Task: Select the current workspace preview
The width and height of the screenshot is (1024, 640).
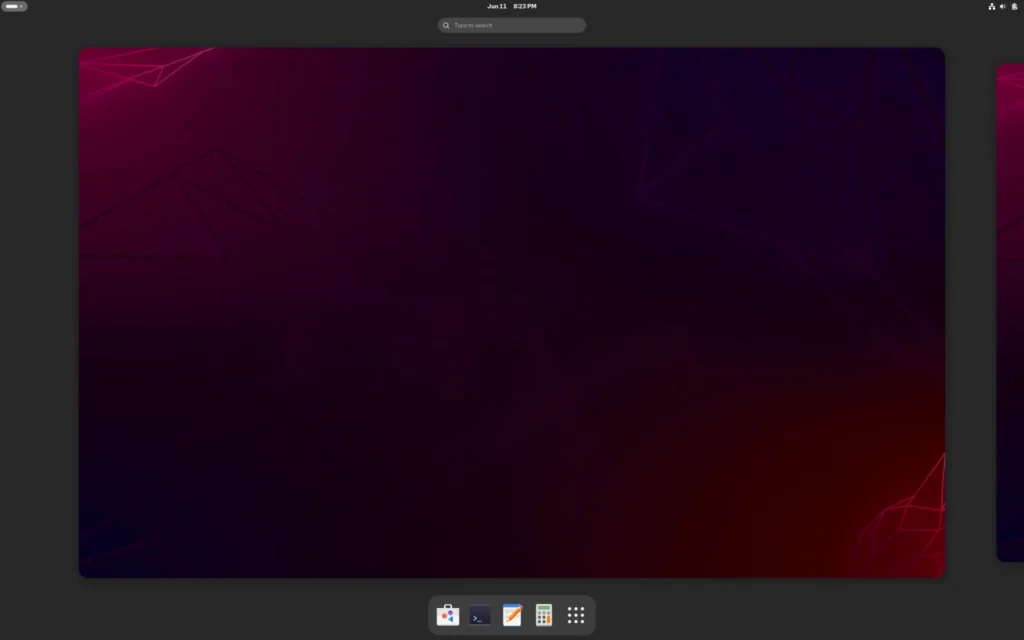Action: tap(512, 312)
